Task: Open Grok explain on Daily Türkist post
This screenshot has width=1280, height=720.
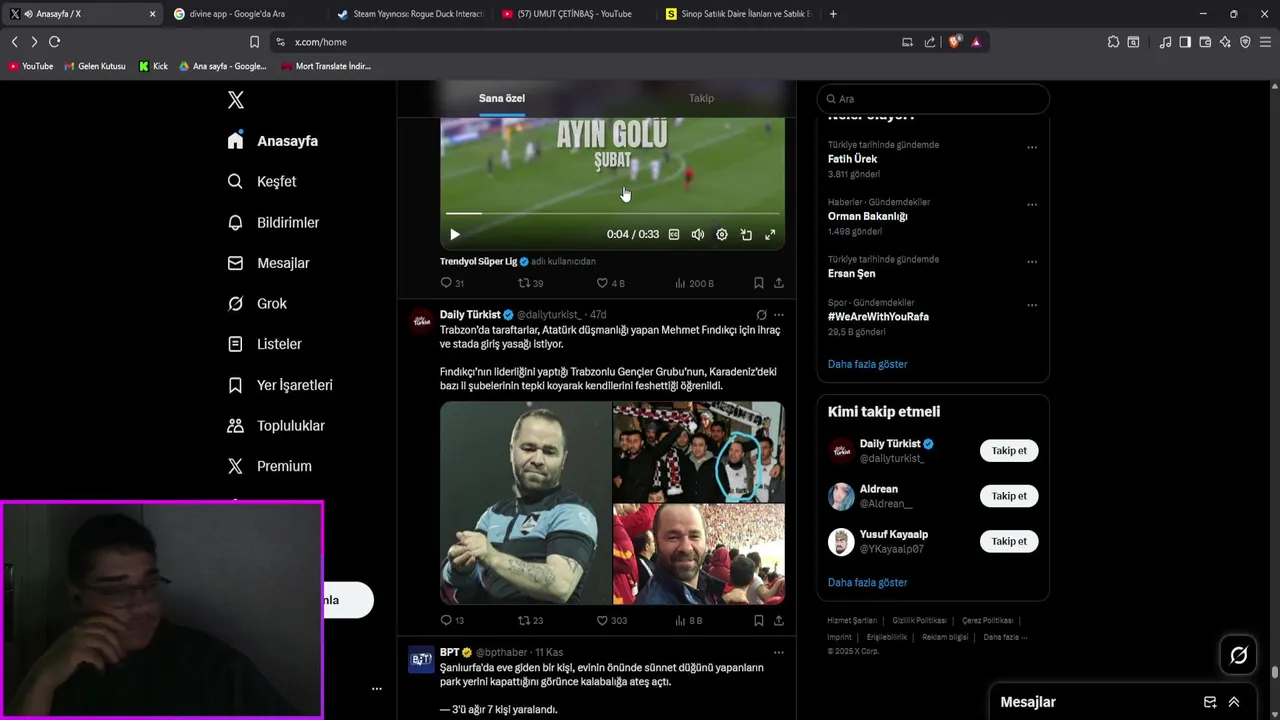Action: pyautogui.click(x=761, y=315)
